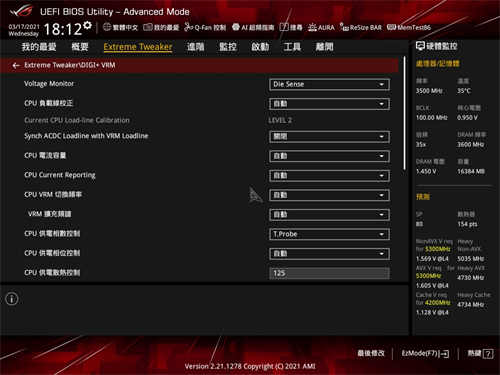Open the 搜尋 search tool
Screen dimensions: 500x375
coord(291,27)
